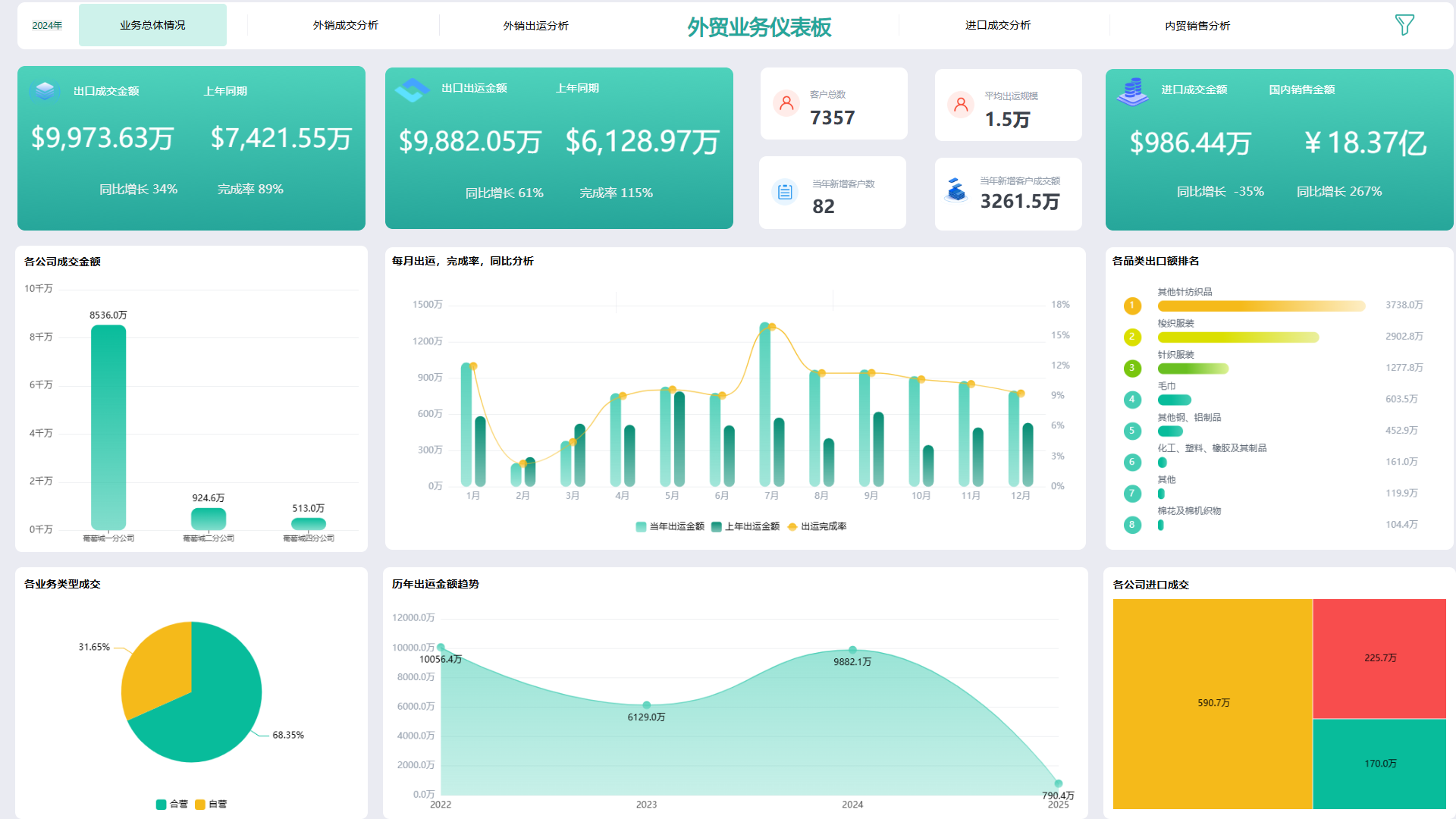The width and height of the screenshot is (1456, 819).
Task: Go to 内贸销售分析 page
Action: click(1197, 26)
